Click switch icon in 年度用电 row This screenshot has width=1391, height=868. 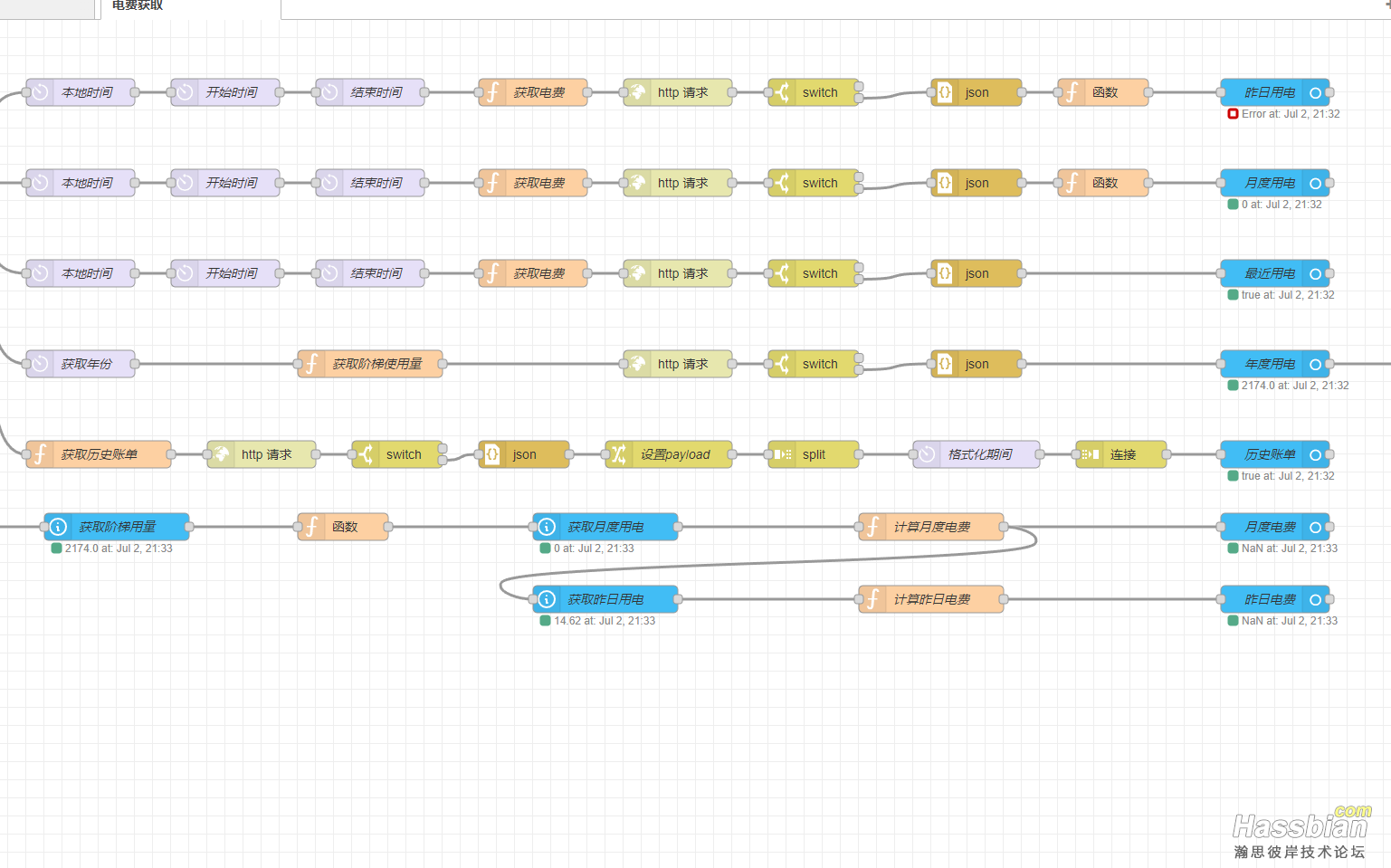point(783,364)
